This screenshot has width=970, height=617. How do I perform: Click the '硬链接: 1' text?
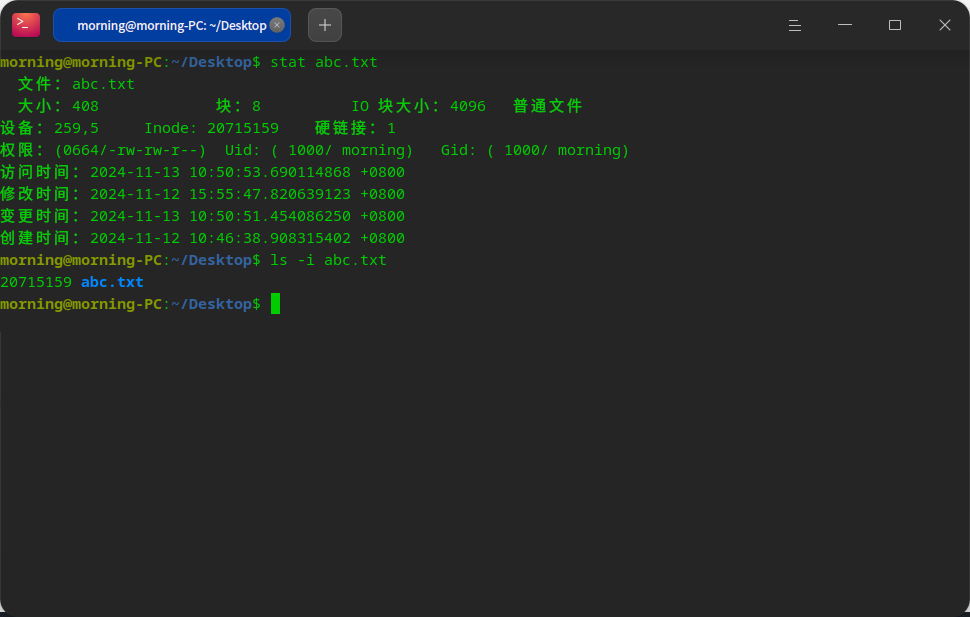[355, 128]
